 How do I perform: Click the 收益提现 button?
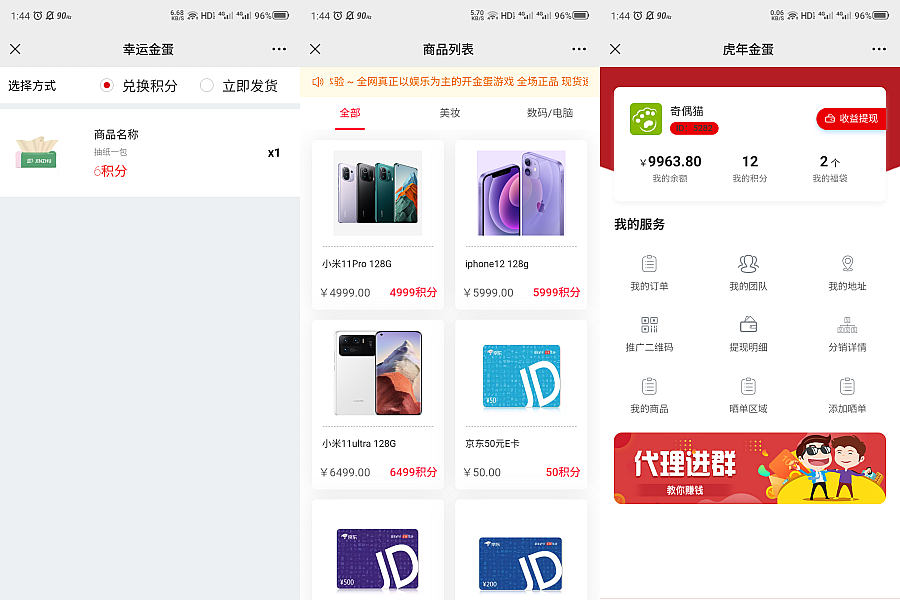(x=851, y=118)
